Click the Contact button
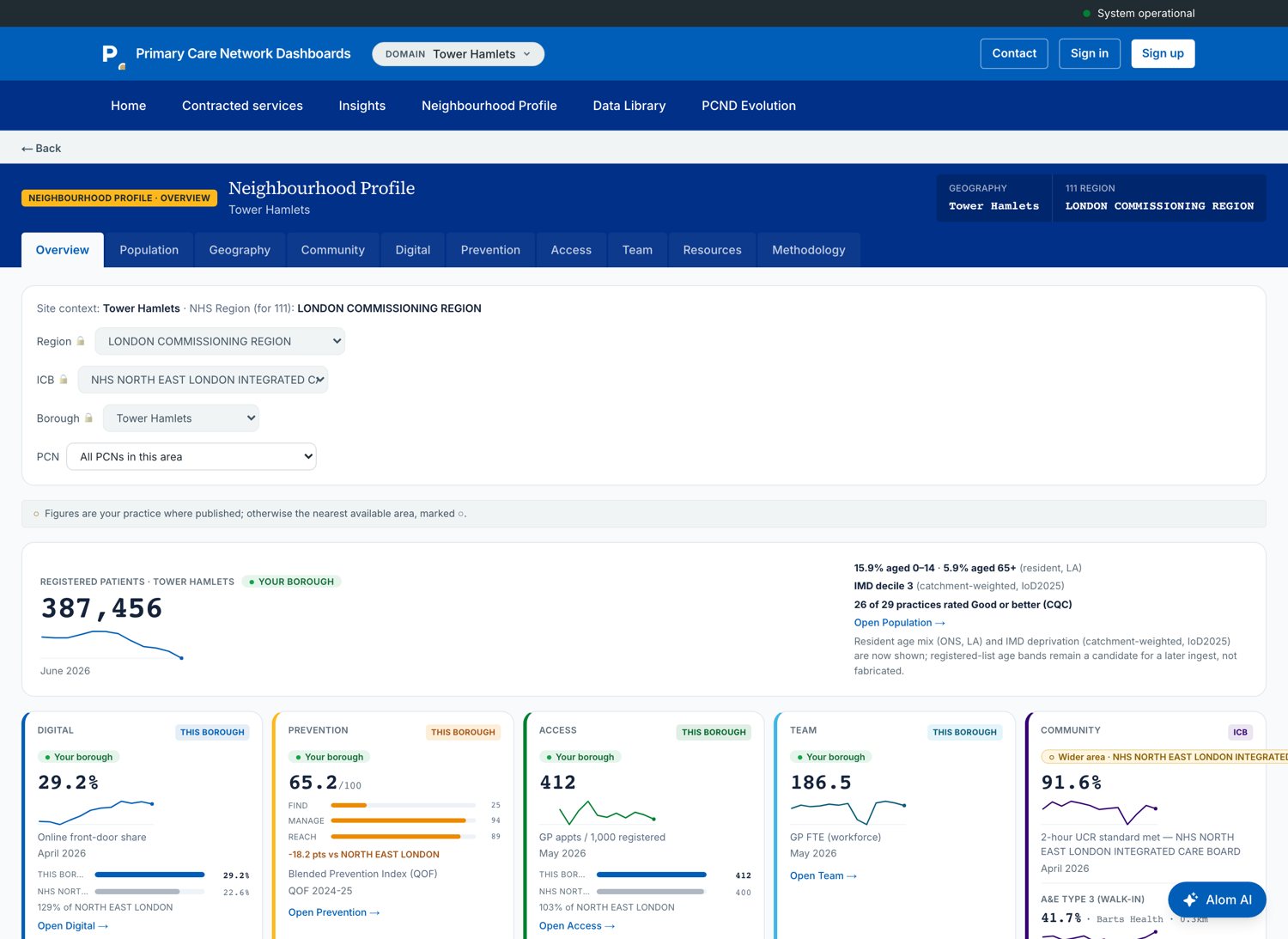The height and width of the screenshot is (939, 1288). tap(1014, 53)
